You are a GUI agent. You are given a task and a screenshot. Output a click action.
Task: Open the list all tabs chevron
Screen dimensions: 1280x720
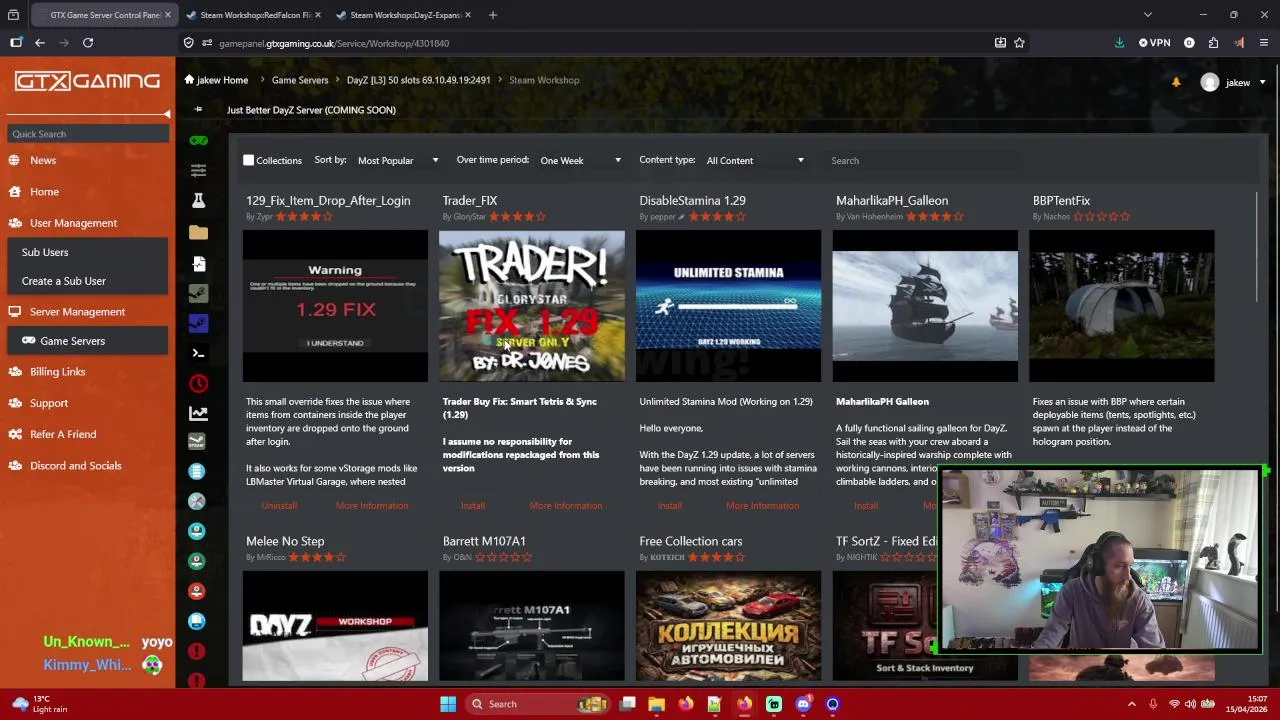[1147, 15]
